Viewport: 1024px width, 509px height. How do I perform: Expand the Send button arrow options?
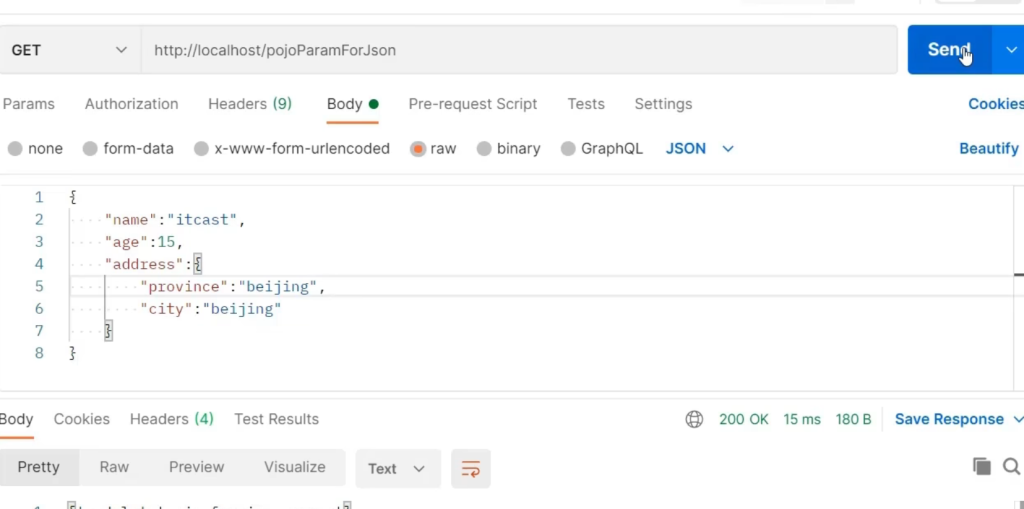coord(1009,50)
